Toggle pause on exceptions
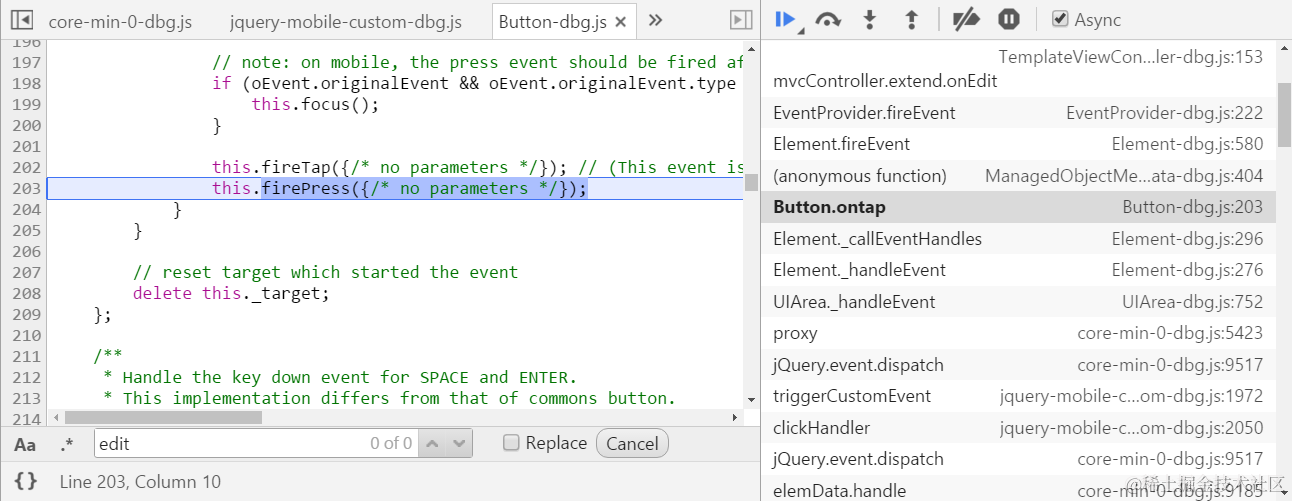 (1009, 19)
